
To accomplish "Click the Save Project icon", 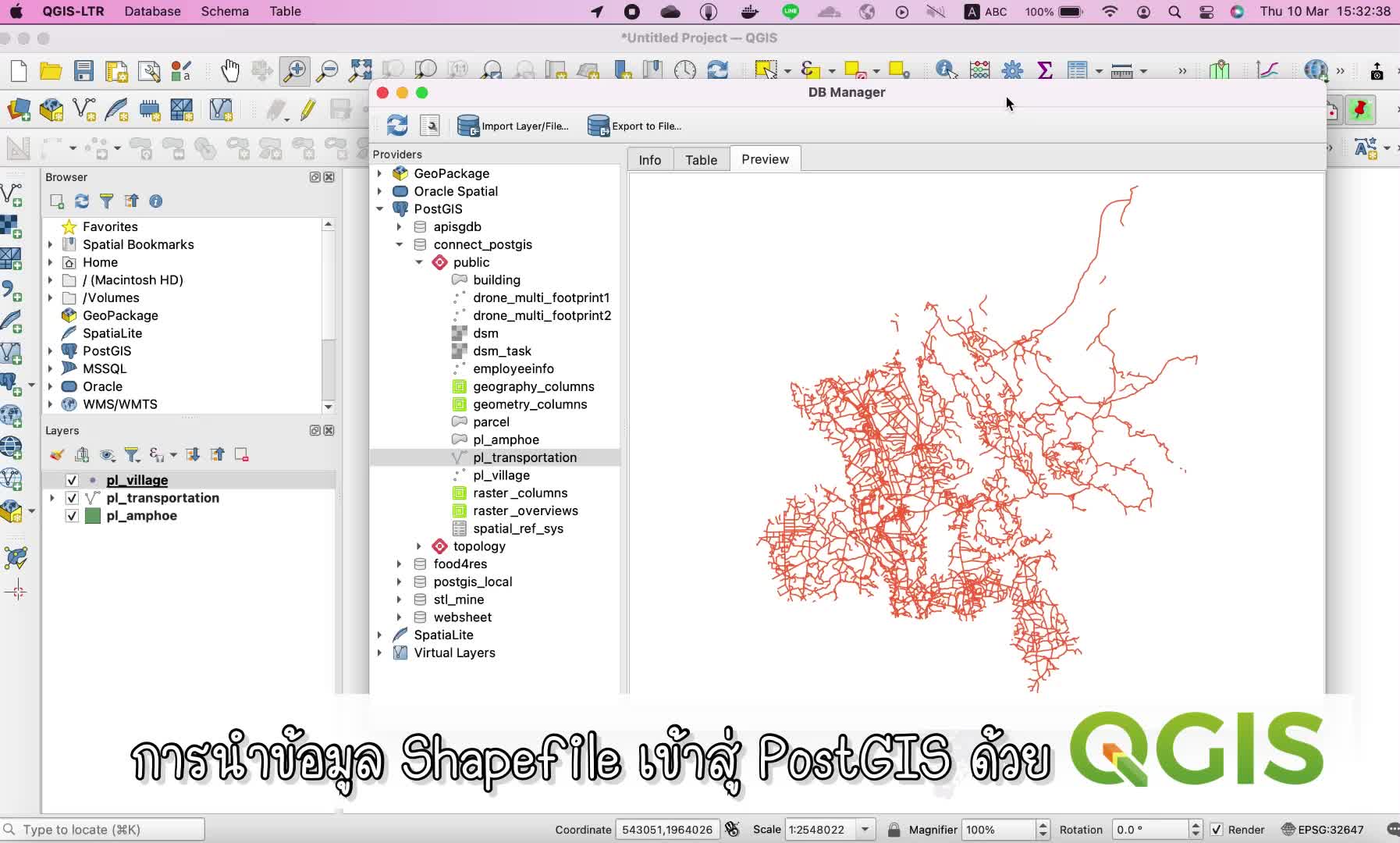I will (84, 71).
